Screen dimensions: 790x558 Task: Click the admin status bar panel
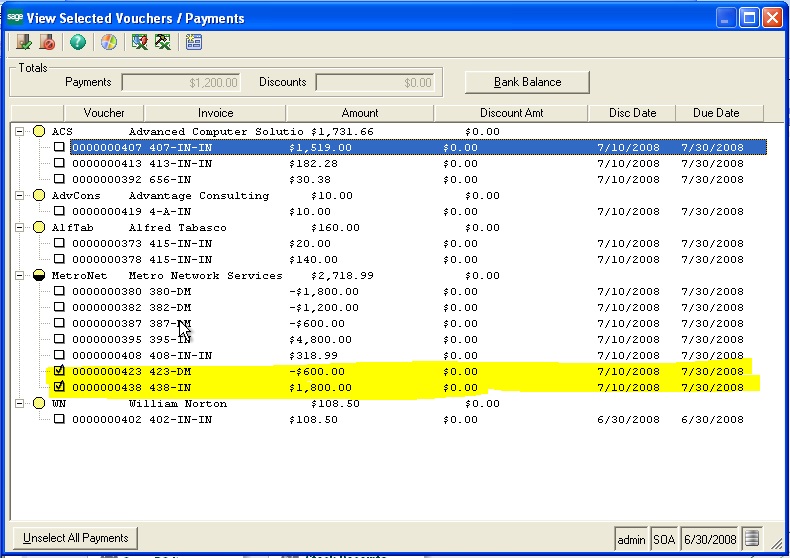tap(631, 539)
